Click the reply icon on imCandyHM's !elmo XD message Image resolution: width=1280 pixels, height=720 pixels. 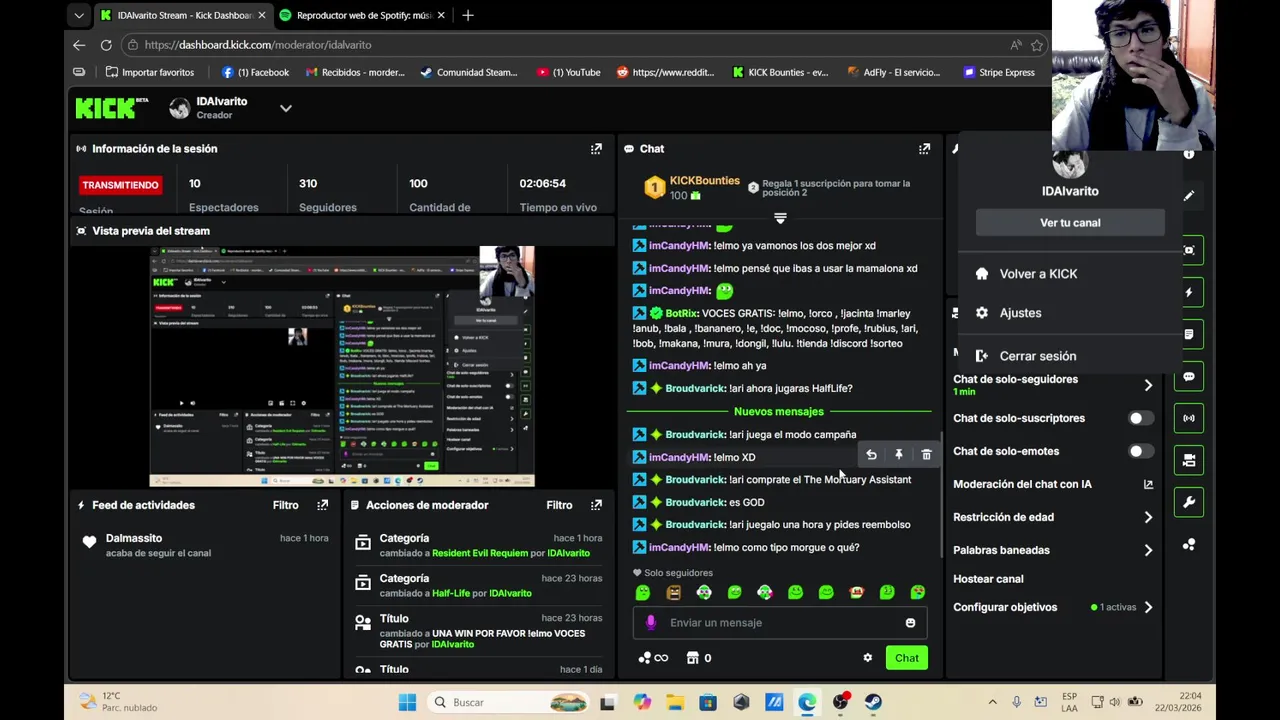871,455
